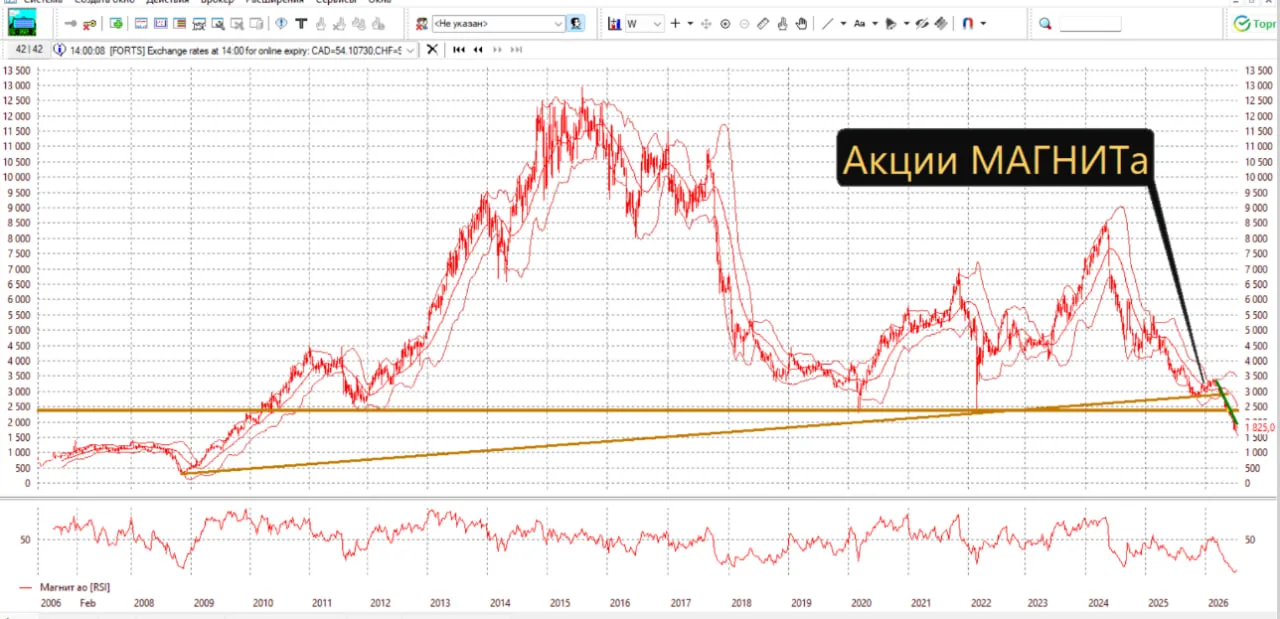
Task: Go to previous message with double-left arrow
Action: coord(478,49)
